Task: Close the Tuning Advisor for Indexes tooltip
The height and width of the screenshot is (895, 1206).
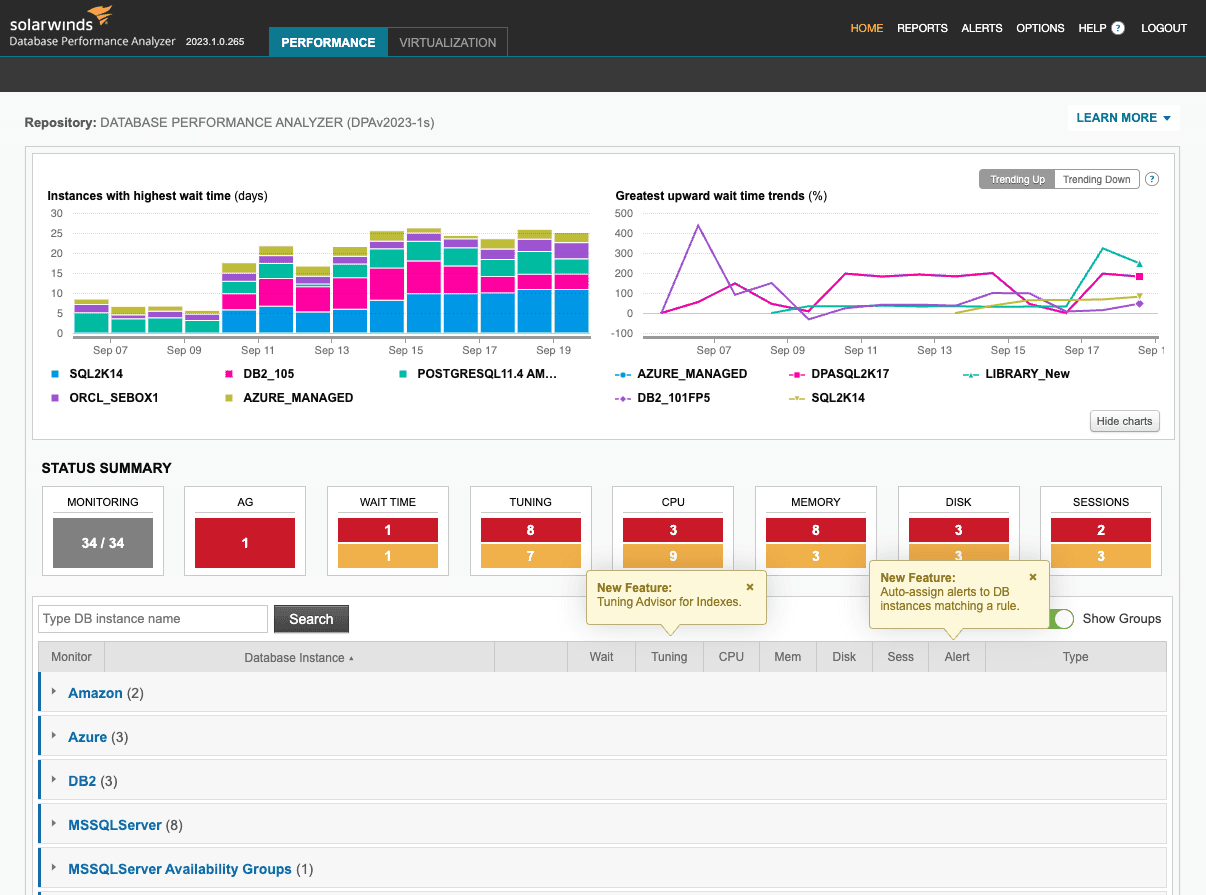Action: pos(750,588)
